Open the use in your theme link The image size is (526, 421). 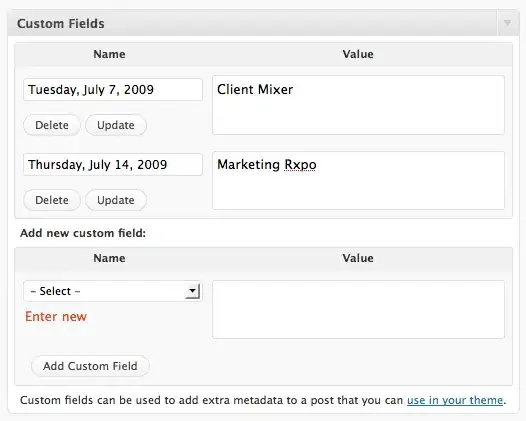(455, 400)
